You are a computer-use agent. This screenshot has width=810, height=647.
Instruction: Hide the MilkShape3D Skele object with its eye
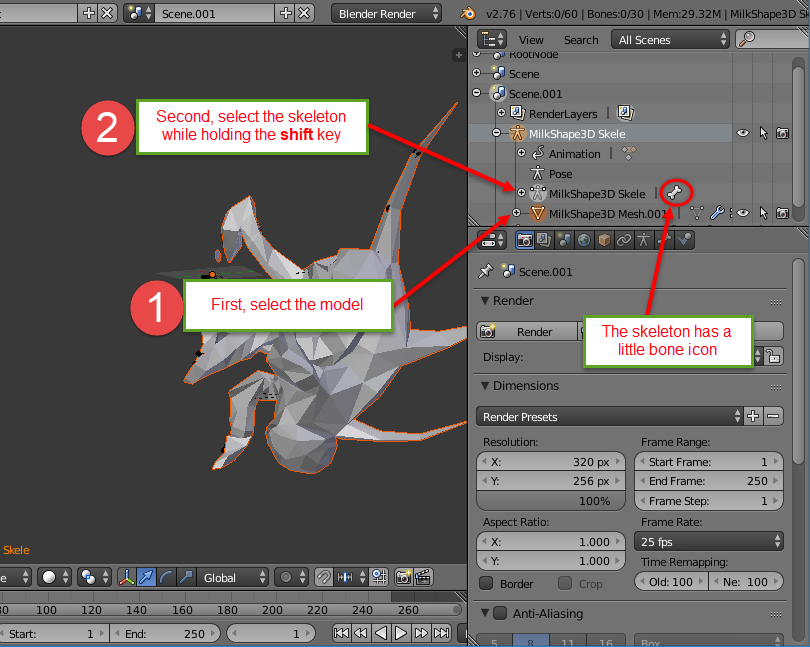click(743, 133)
